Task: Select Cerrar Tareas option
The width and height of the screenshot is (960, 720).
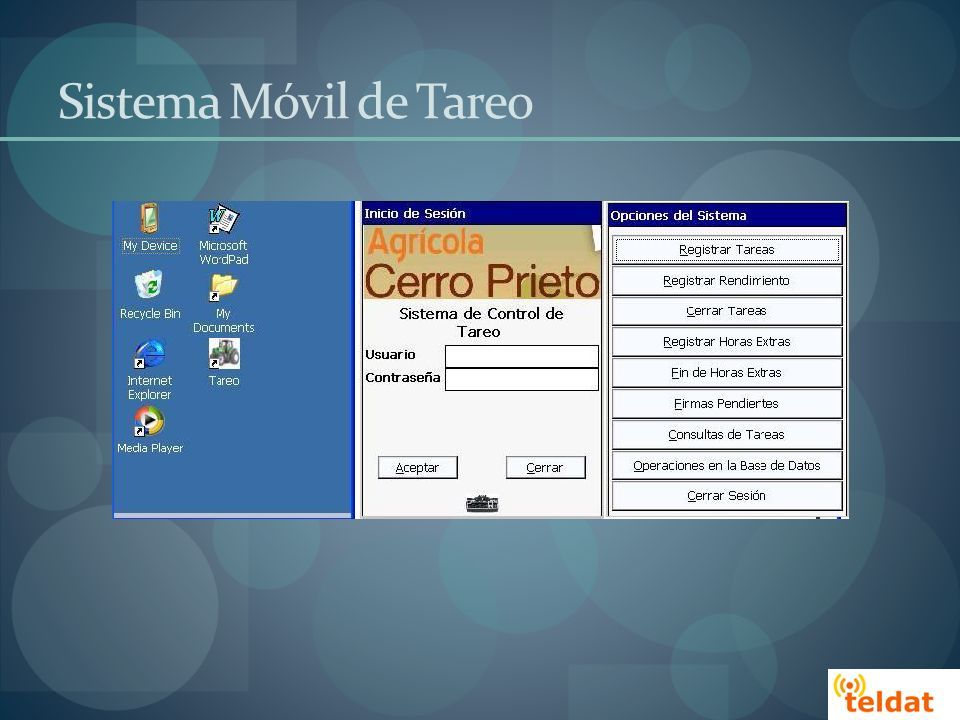Action: coord(727,311)
